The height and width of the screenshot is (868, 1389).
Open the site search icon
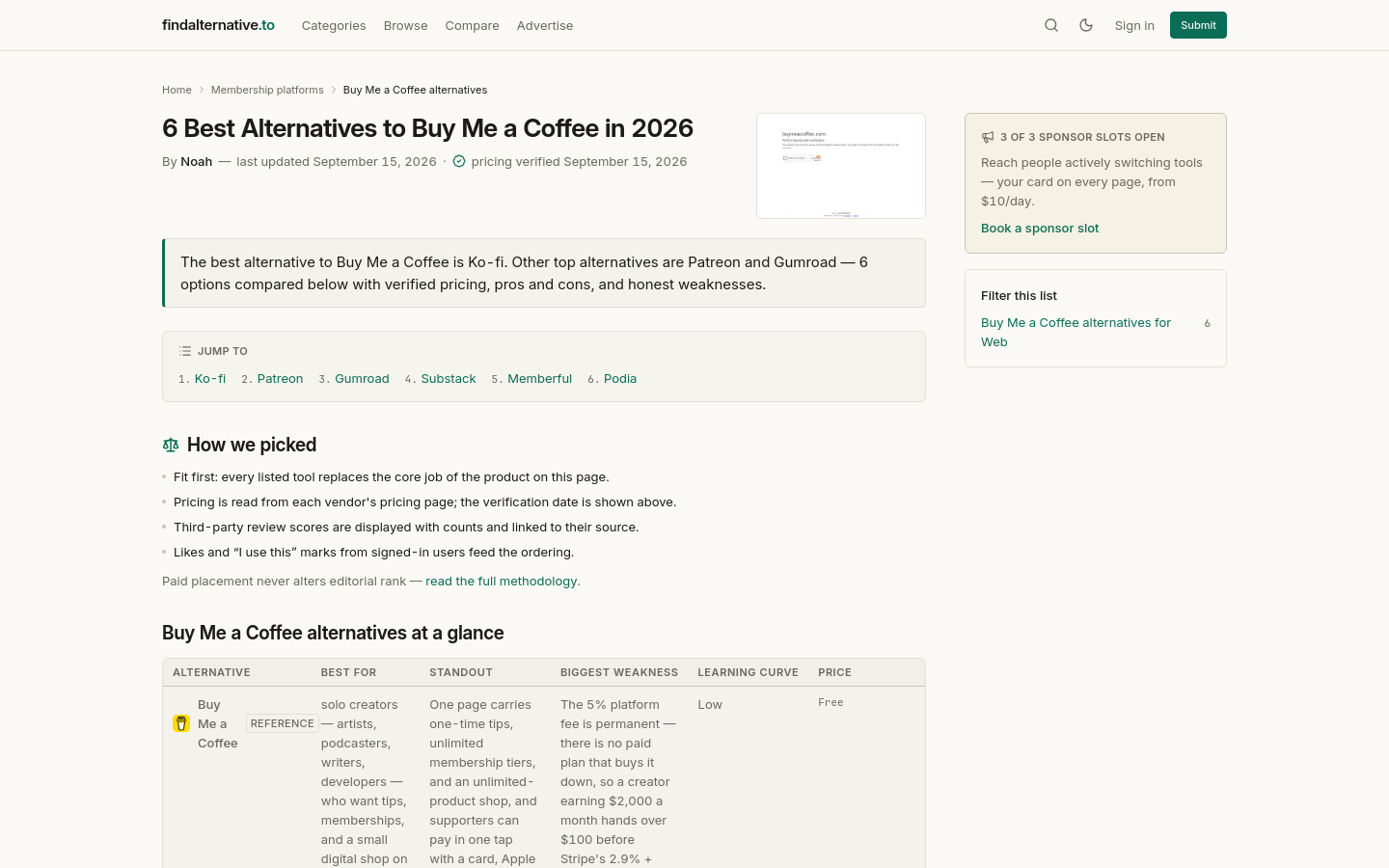point(1051,25)
